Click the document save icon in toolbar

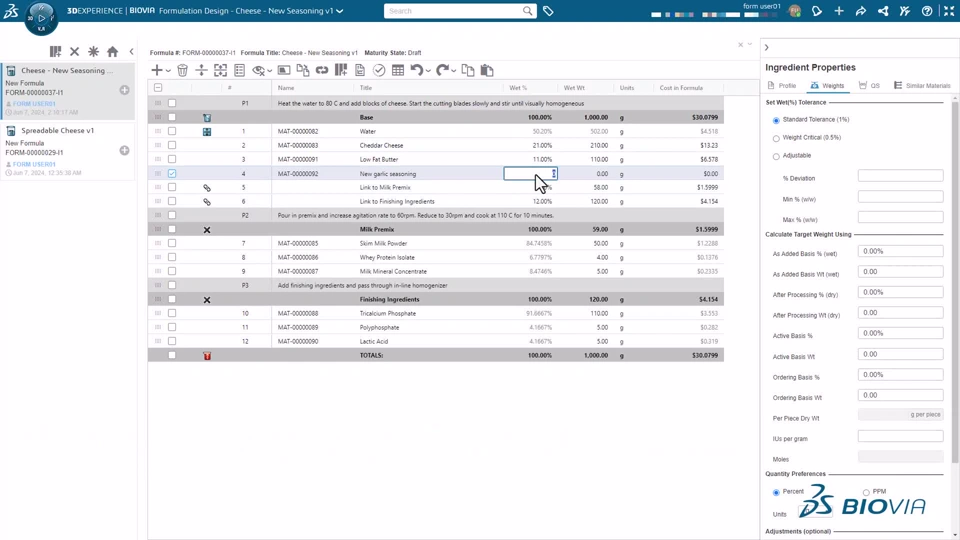(360, 70)
